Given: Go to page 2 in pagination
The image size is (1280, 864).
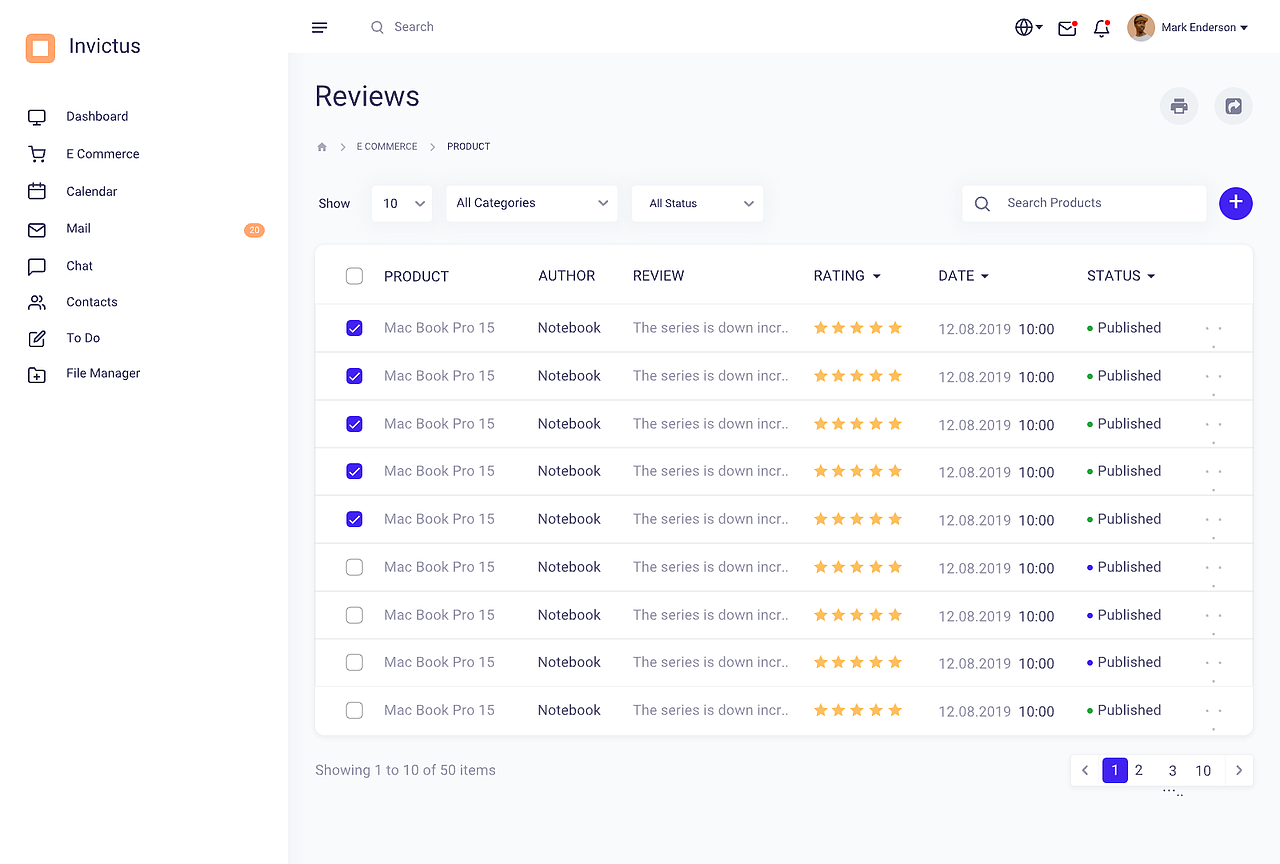Looking at the screenshot, I should (x=1139, y=770).
